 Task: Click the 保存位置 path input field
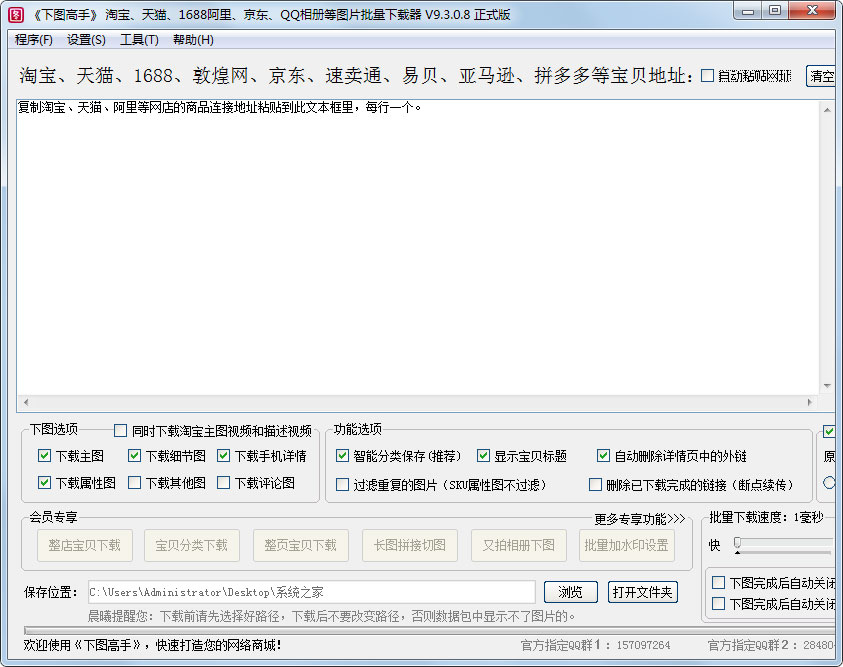click(x=312, y=592)
